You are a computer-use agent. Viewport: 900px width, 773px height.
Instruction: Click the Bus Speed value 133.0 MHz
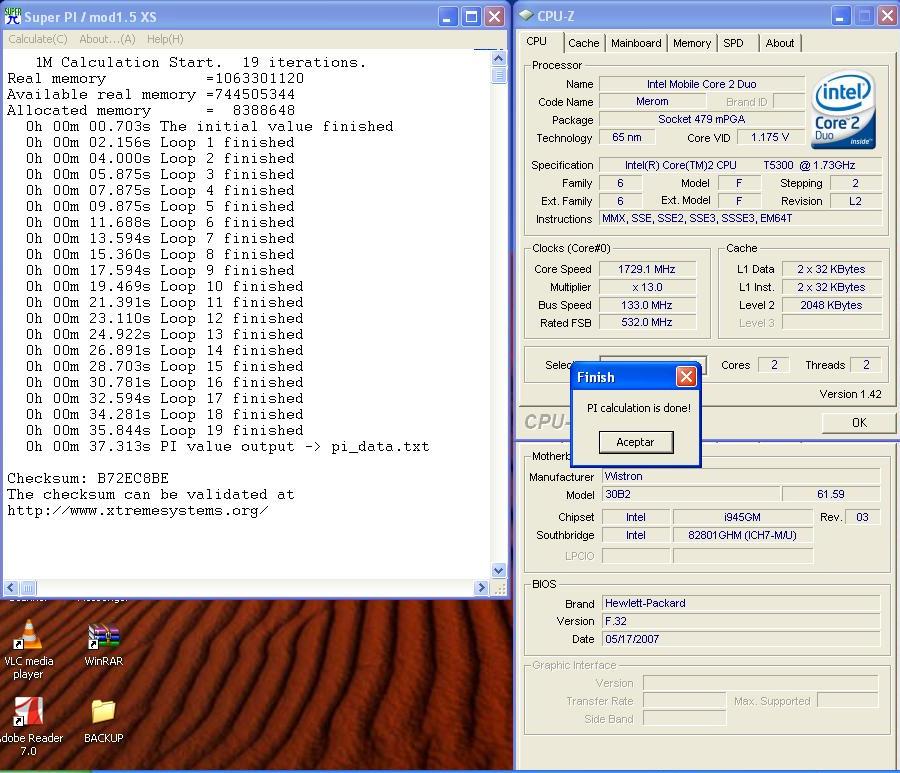647,305
